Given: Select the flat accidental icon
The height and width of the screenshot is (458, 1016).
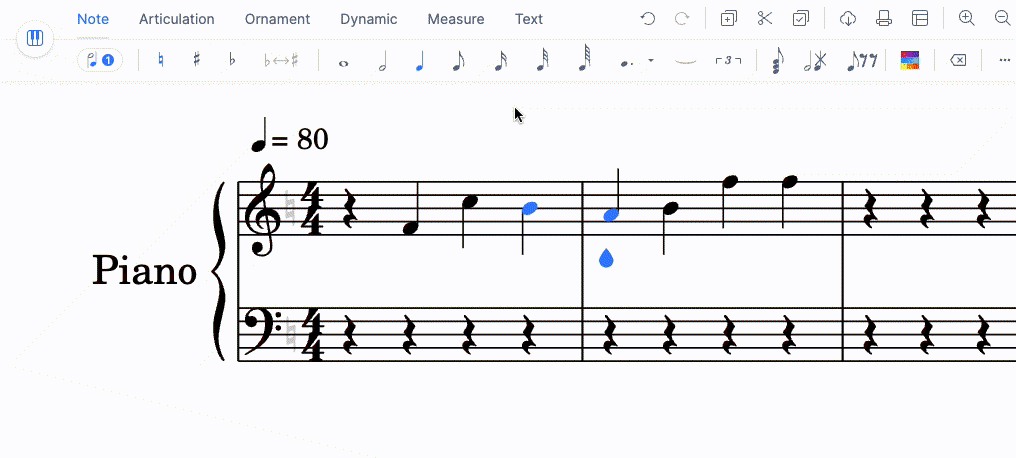Looking at the screenshot, I should (232, 60).
